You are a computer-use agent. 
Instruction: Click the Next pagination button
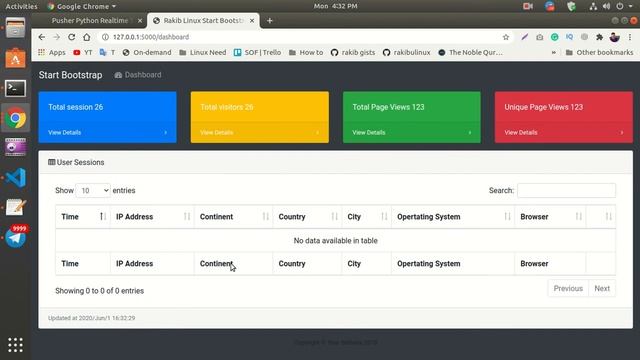(x=602, y=289)
